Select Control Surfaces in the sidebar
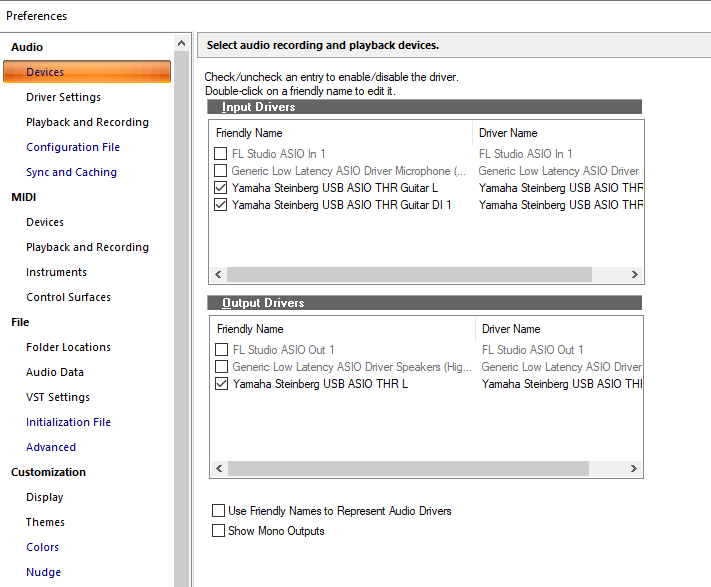 click(68, 297)
